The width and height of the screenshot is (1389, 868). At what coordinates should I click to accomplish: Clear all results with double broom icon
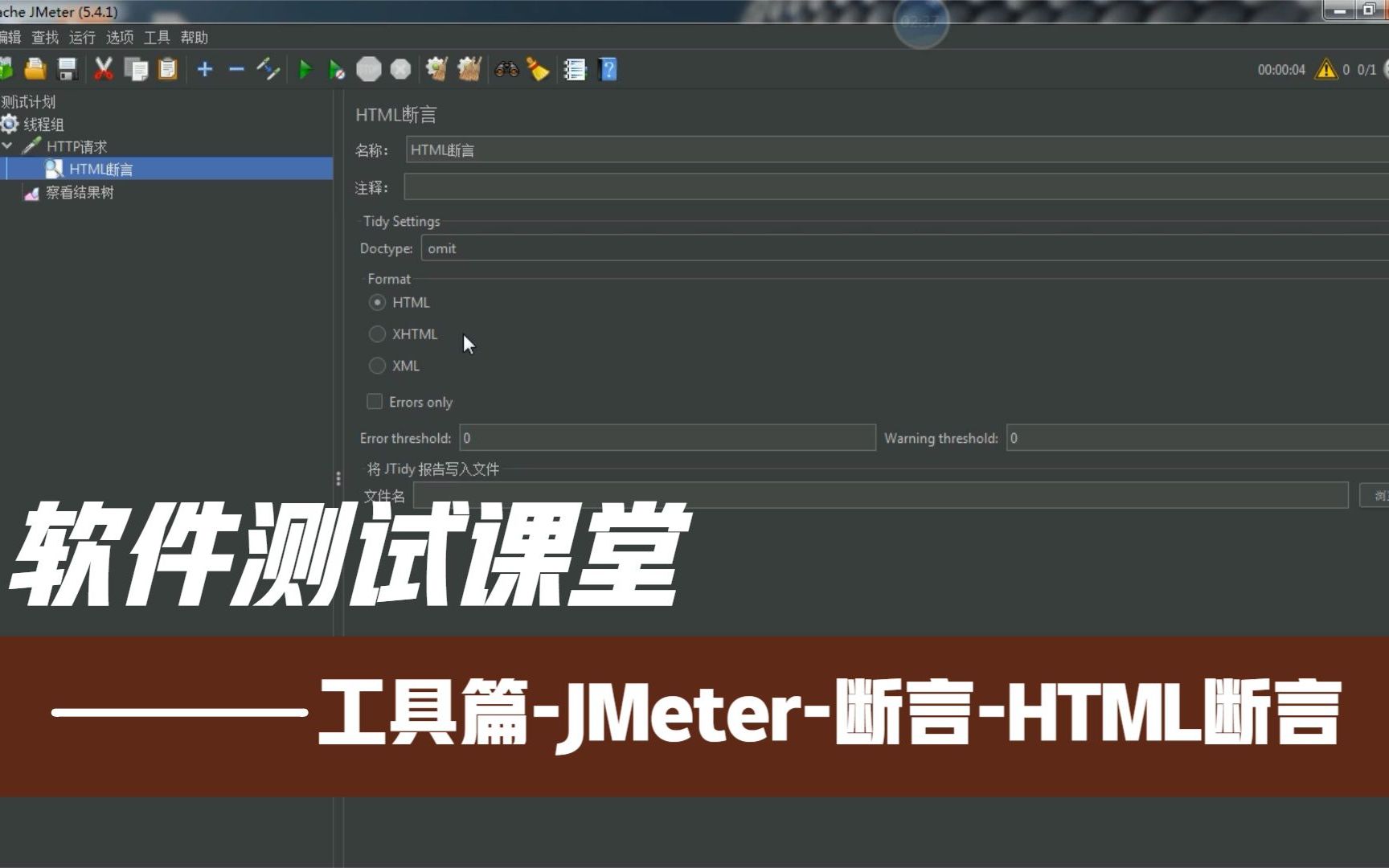coord(469,70)
